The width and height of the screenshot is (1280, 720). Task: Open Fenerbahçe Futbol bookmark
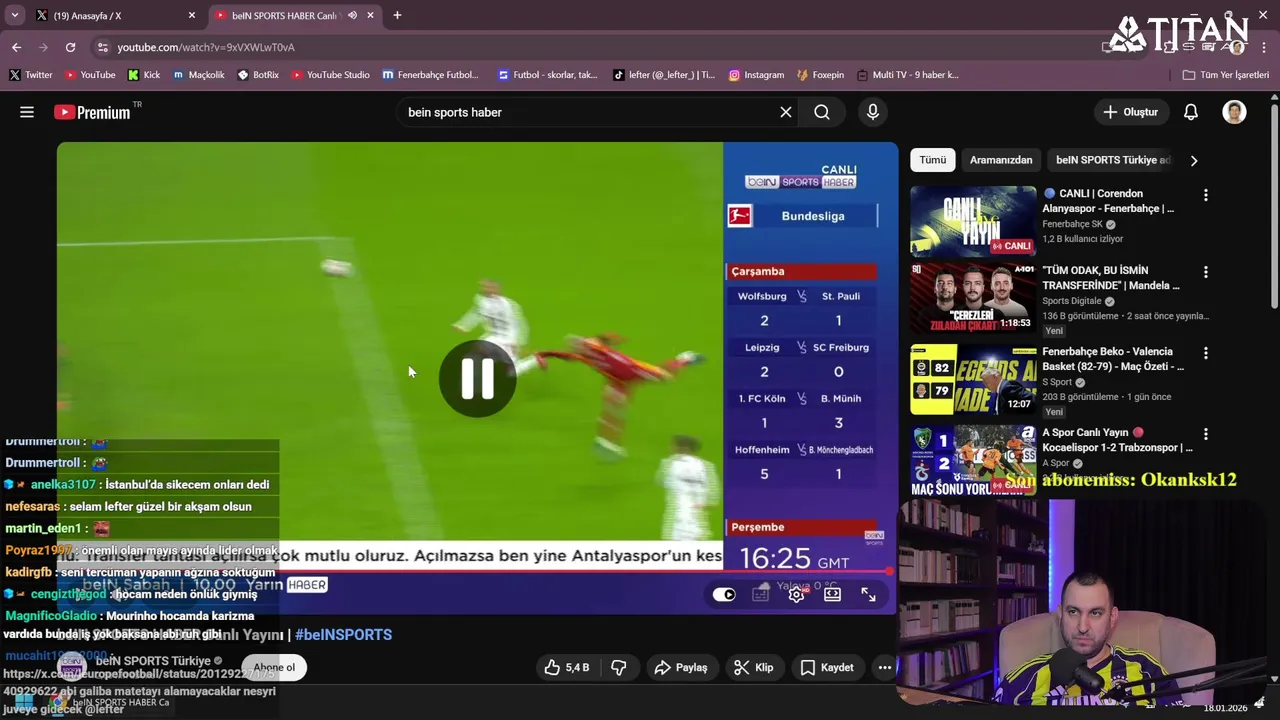pos(431,75)
